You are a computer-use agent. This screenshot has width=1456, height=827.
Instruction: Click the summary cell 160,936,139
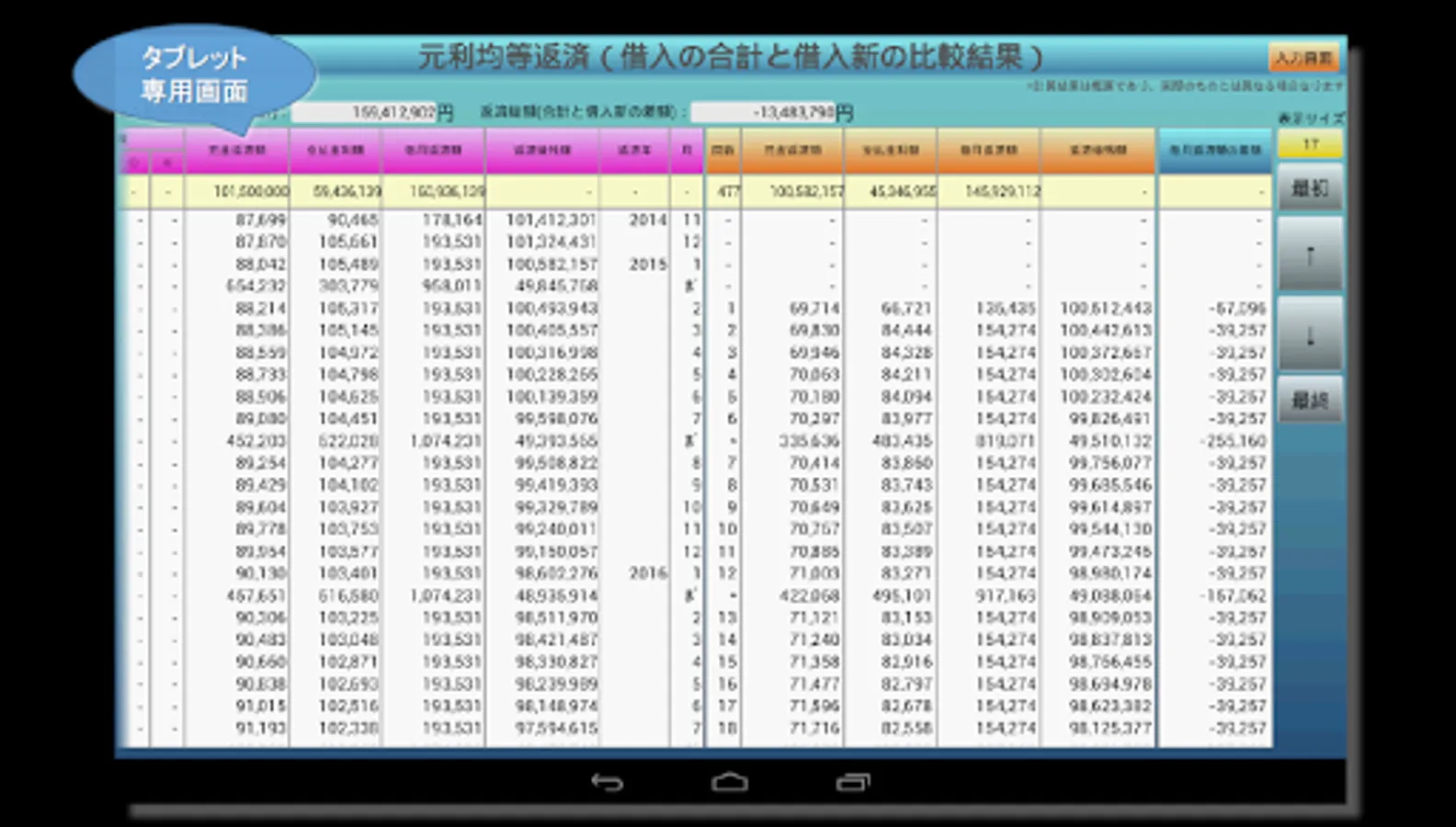[433, 192]
